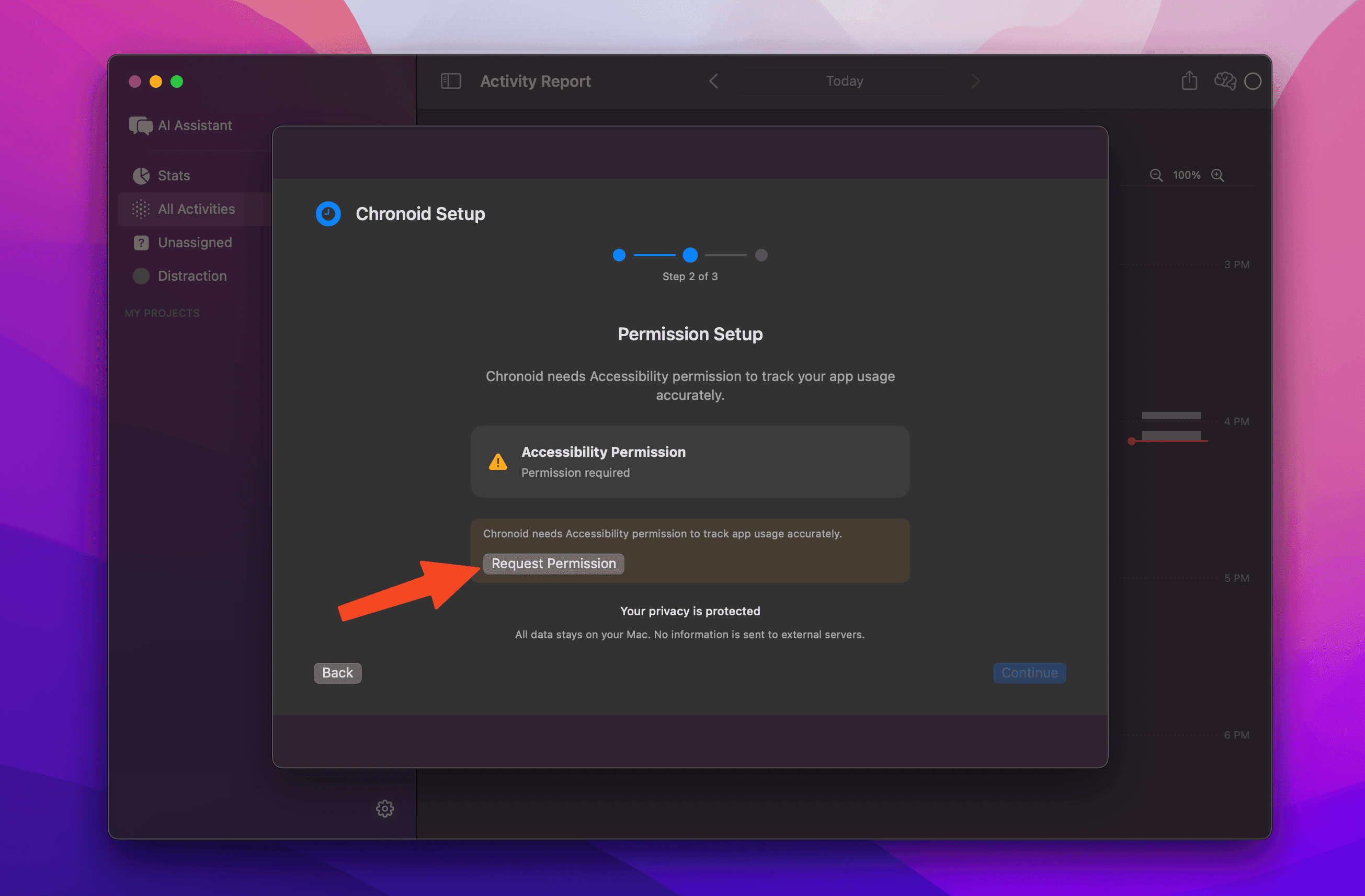Click the Back button in the setup dialog

tap(337, 672)
